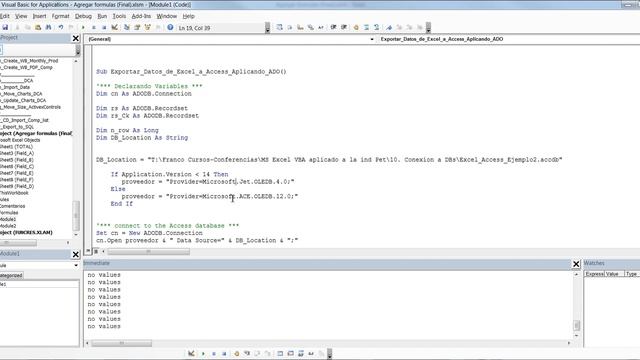Click the Ln 19, Col 39 position field
640x360 pixels.
221,28
